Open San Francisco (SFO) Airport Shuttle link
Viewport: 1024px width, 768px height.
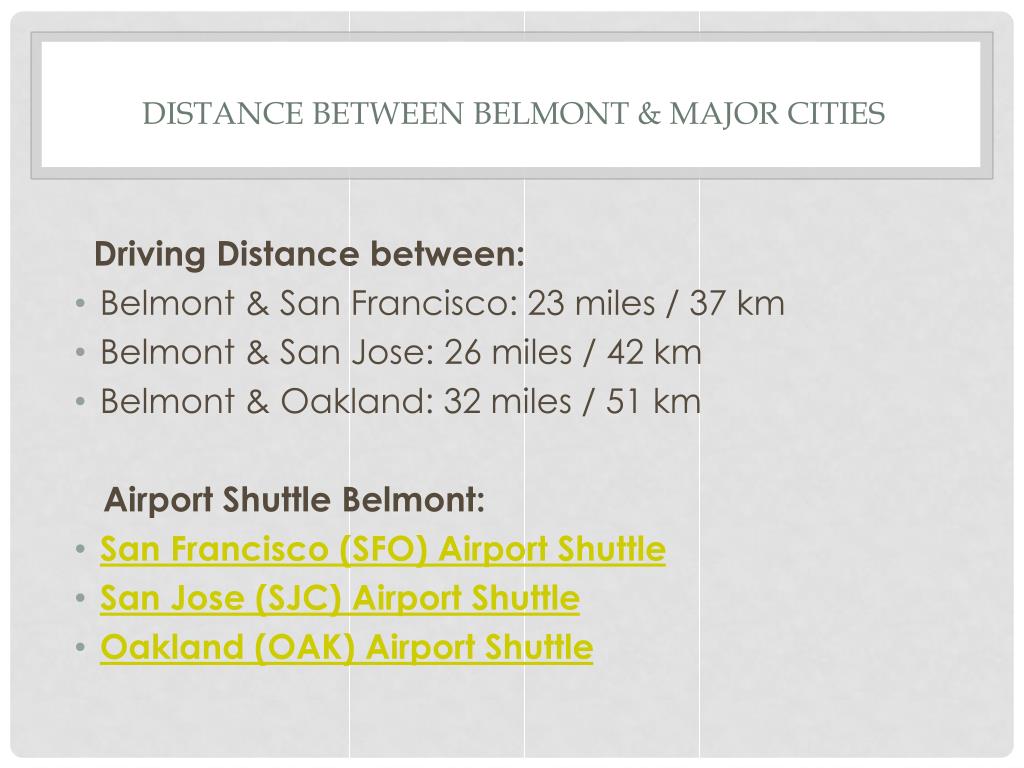pos(383,549)
